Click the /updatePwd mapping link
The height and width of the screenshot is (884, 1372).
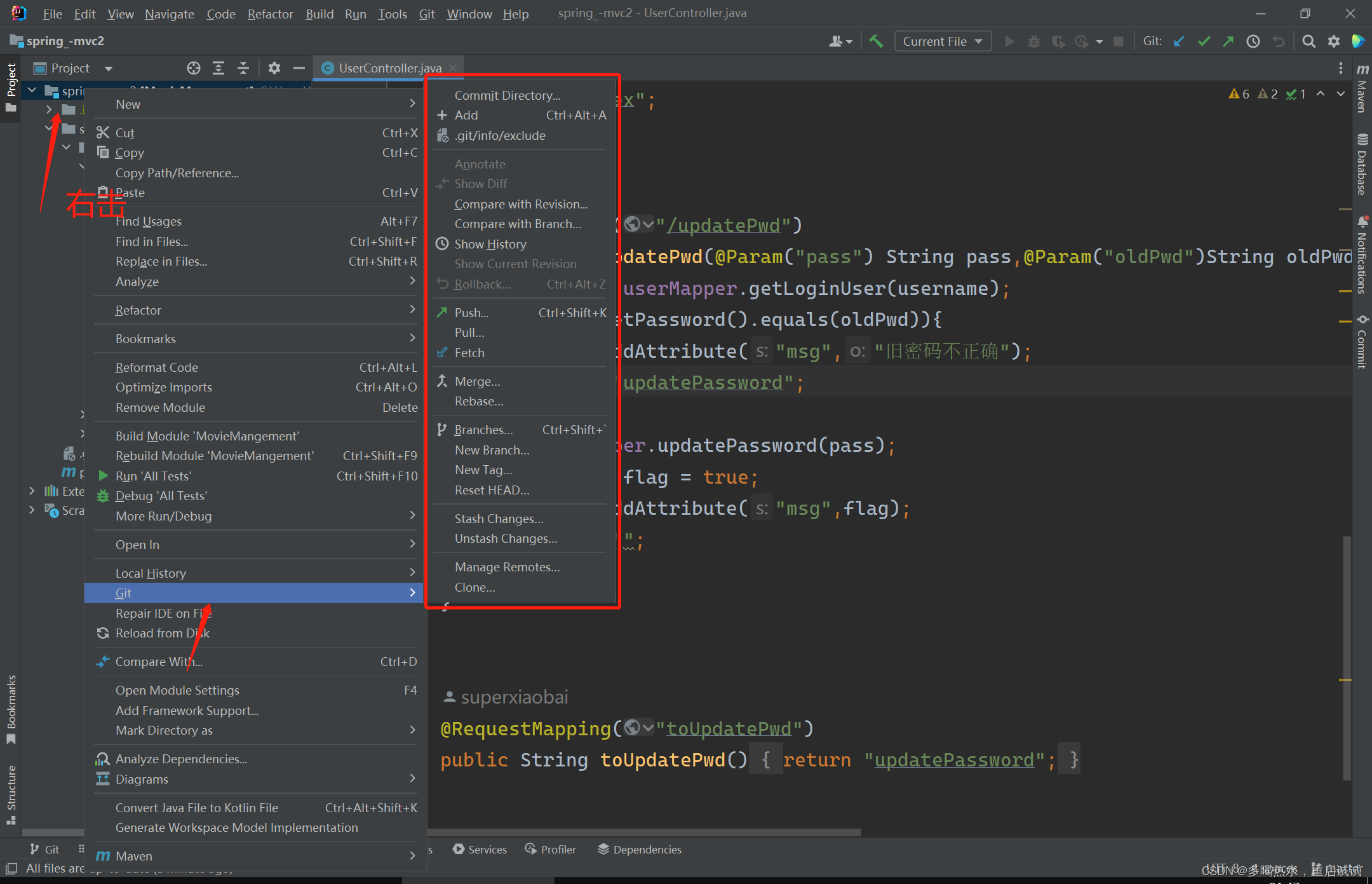724,226
